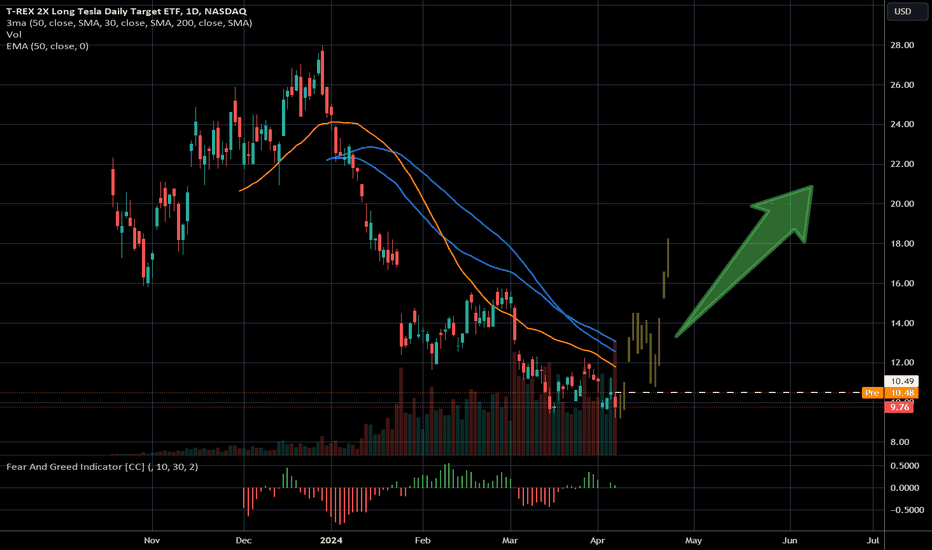This screenshot has width=932, height=550.
Task: Click the Pre market label tag
Action: point(872,393)
